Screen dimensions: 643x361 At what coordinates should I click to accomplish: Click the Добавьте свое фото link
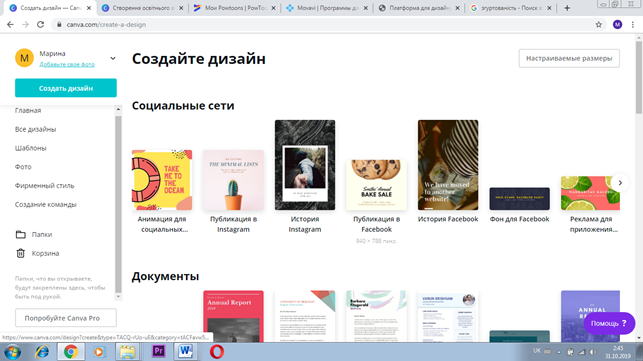click(67, 64)
